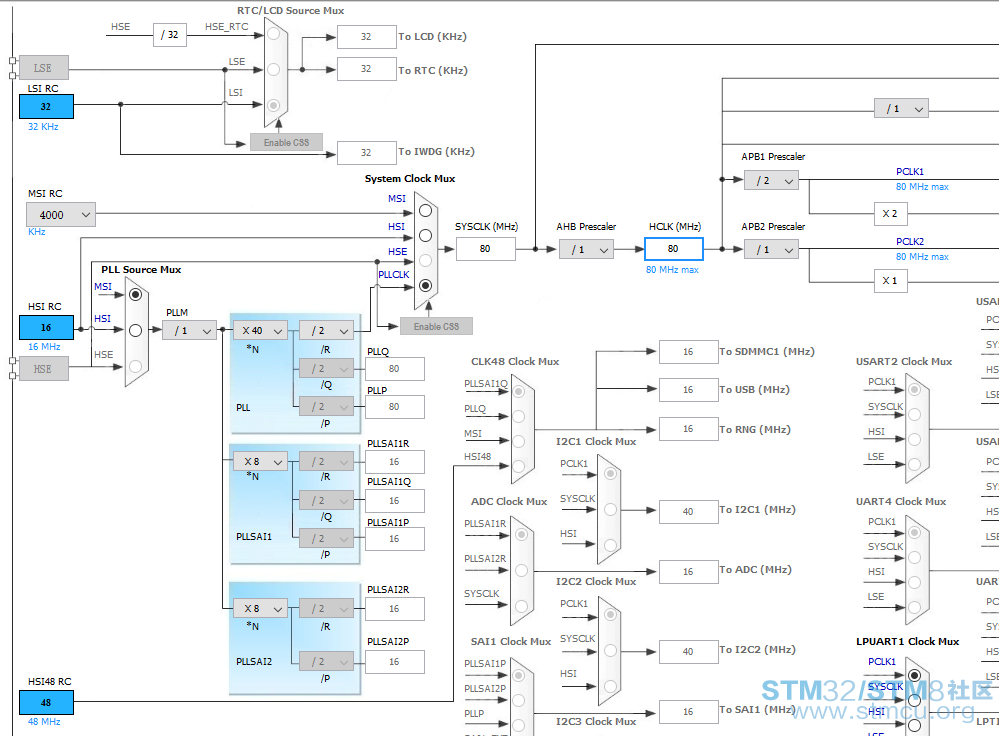This screenshot has width=999, height=736.
Task: Click the PLLP 80 output box
Action: pos(394,407)
